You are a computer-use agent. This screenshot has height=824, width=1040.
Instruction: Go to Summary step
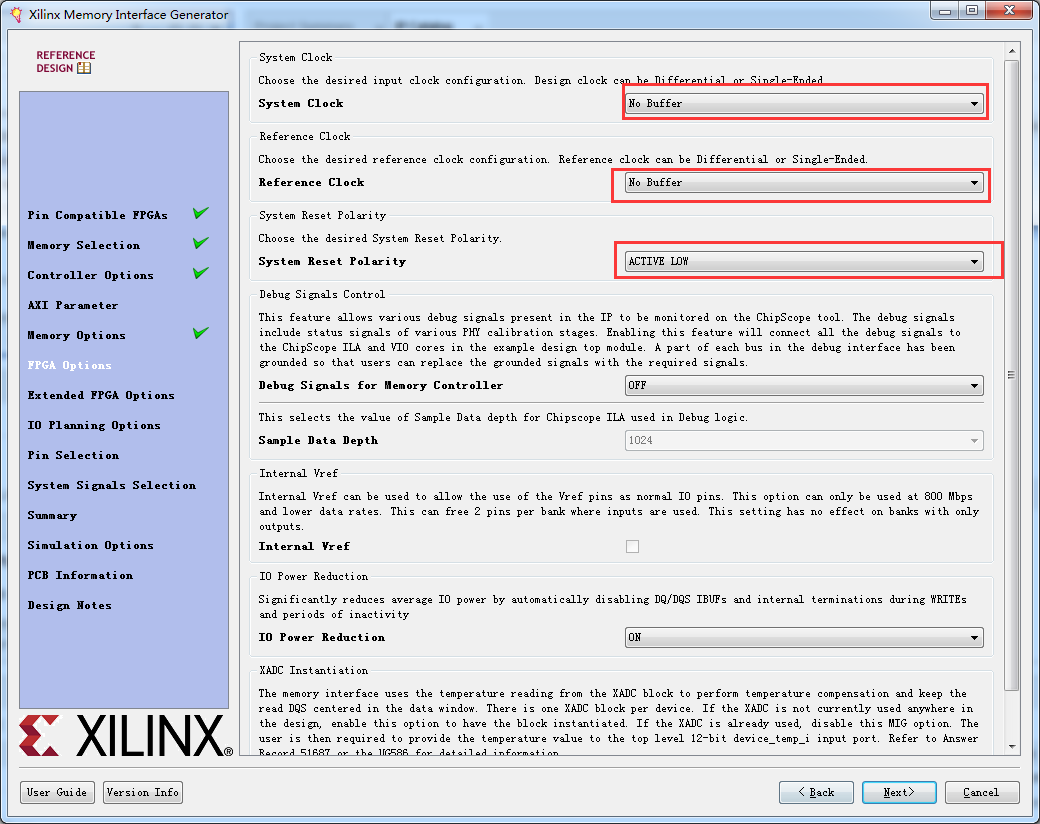[x=52, y=515]
